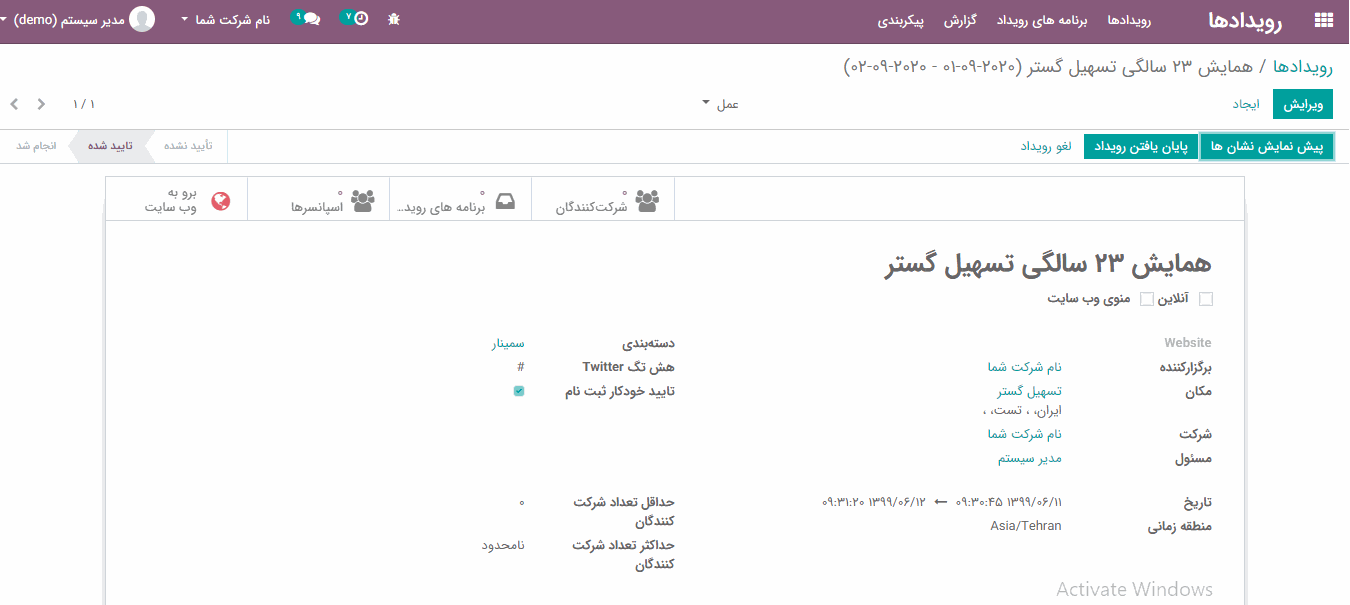Open the مدیر سیستم user menu
Image resolution: width=1350 pixels, height=605 pixels.
(80, 20)
